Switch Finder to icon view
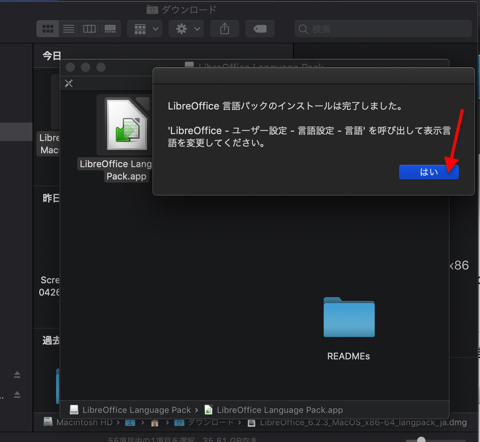Viewport: 480px width, 442px height. (x=48, y=29)
